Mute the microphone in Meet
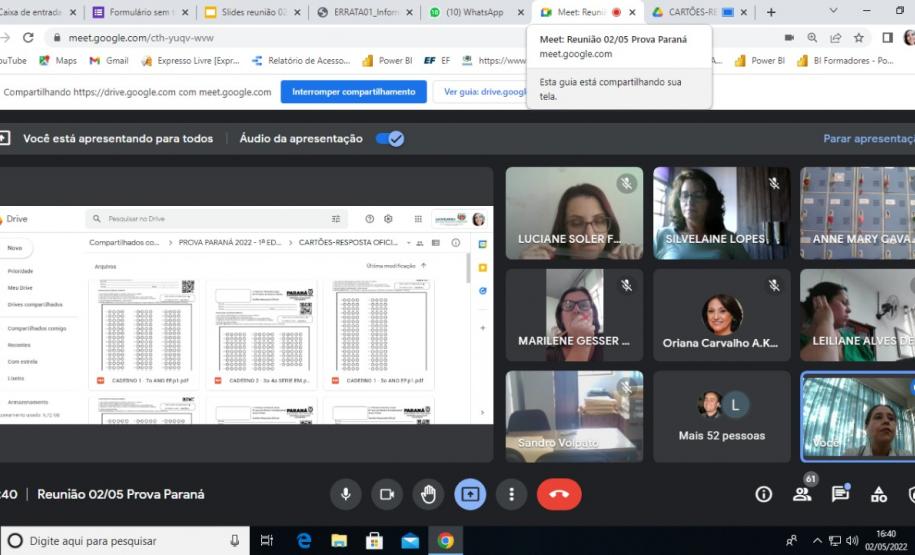The image size is (915, 555). (x=345, y=494)
